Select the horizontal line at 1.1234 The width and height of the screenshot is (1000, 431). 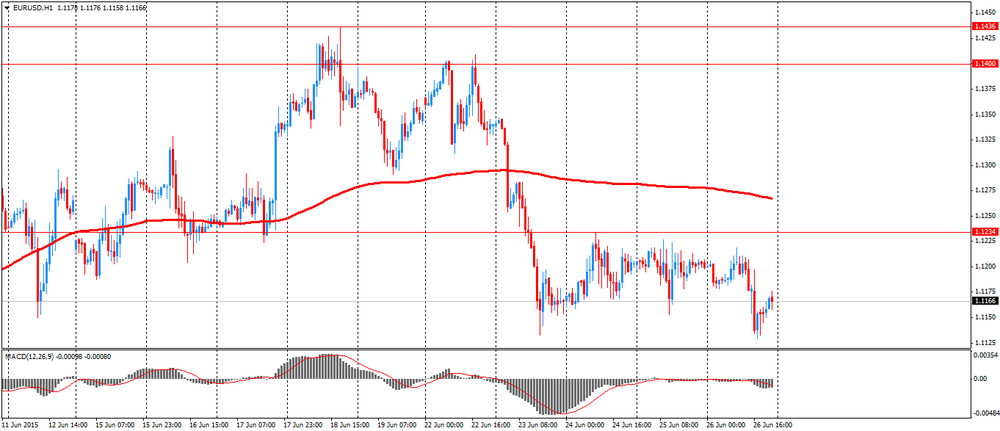[485, 232]
